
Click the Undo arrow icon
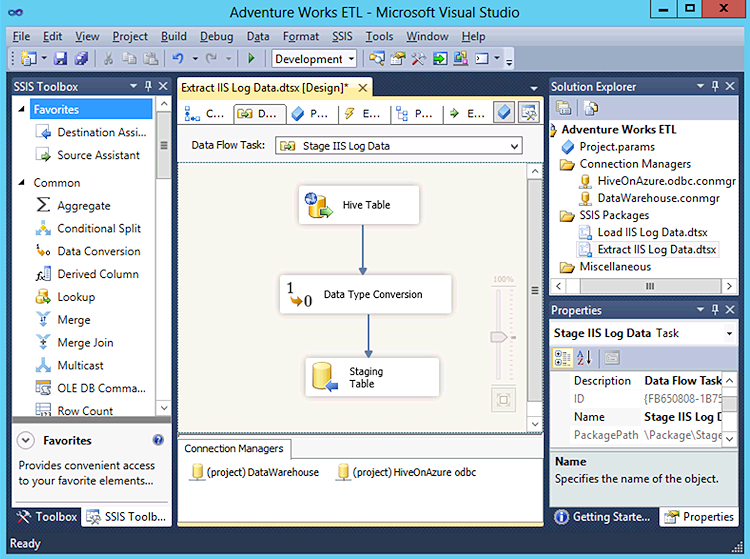tap(178, 59)
